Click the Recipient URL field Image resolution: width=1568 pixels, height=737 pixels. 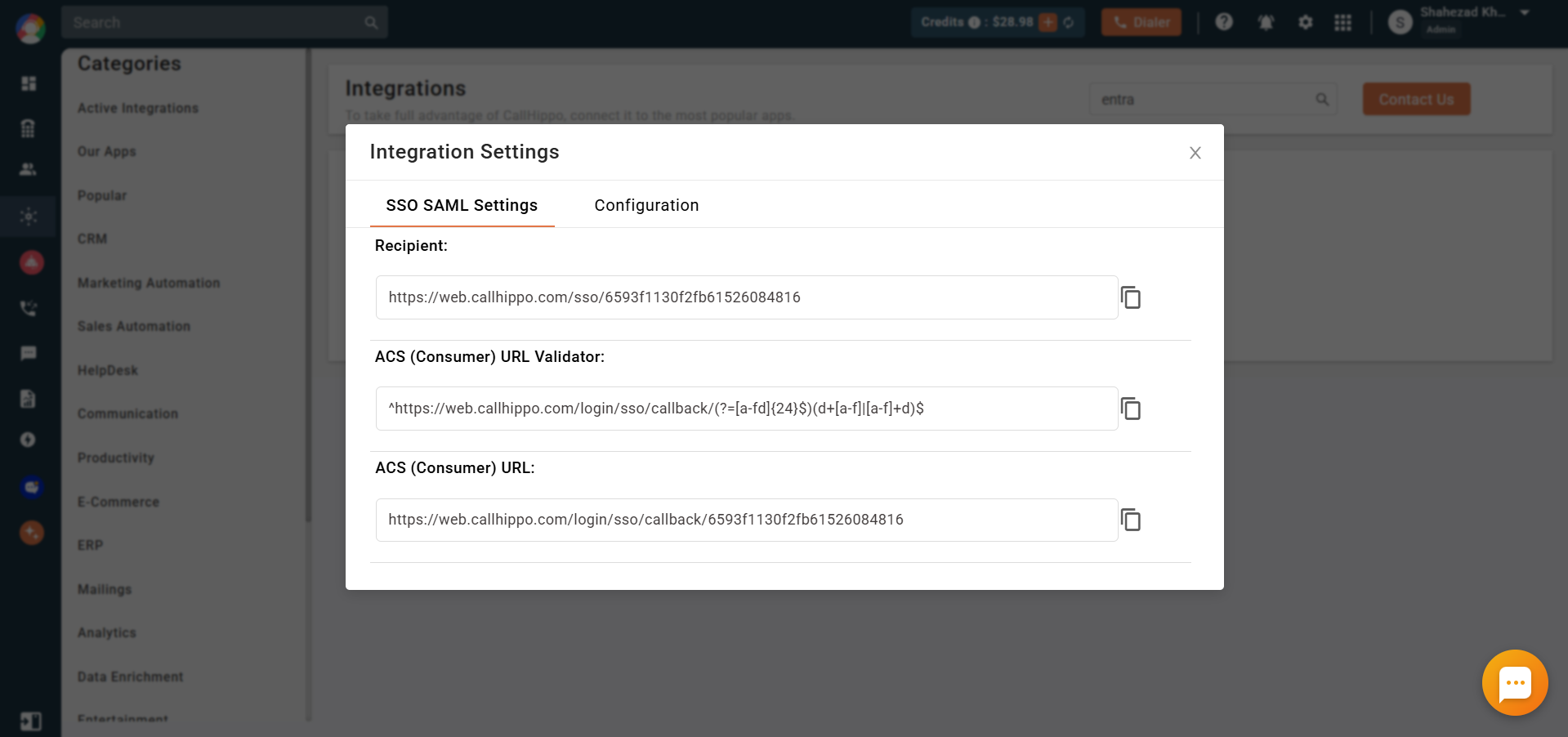tap(747, 297)
